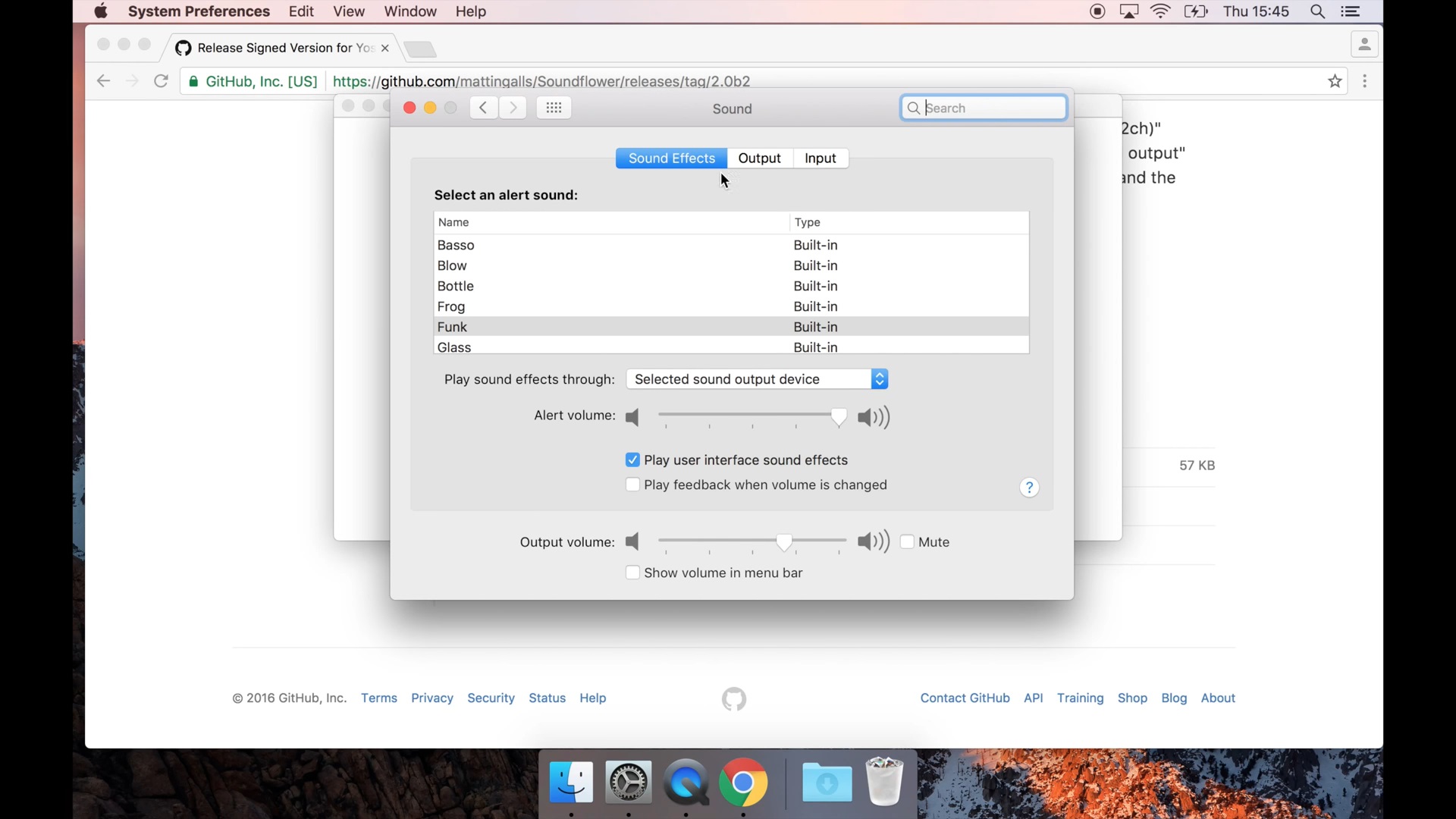Click the Wi-Fi icon in the menu bar

1160,11
